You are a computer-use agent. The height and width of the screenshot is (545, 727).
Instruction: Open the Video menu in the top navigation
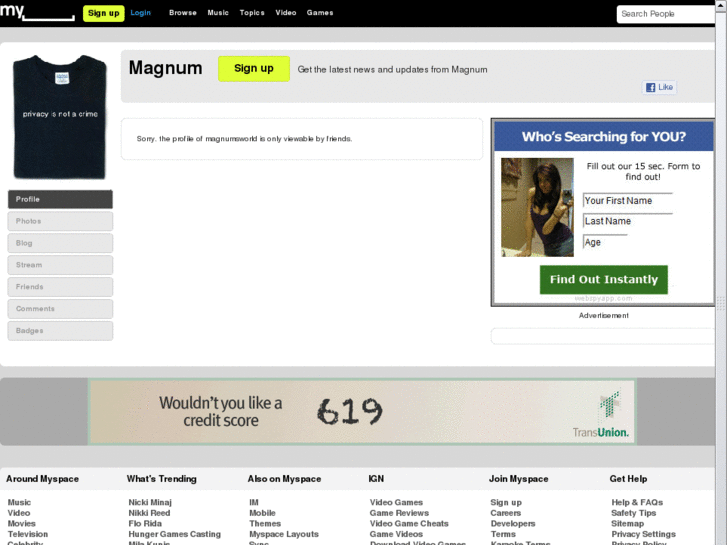[x=286, y=13]
